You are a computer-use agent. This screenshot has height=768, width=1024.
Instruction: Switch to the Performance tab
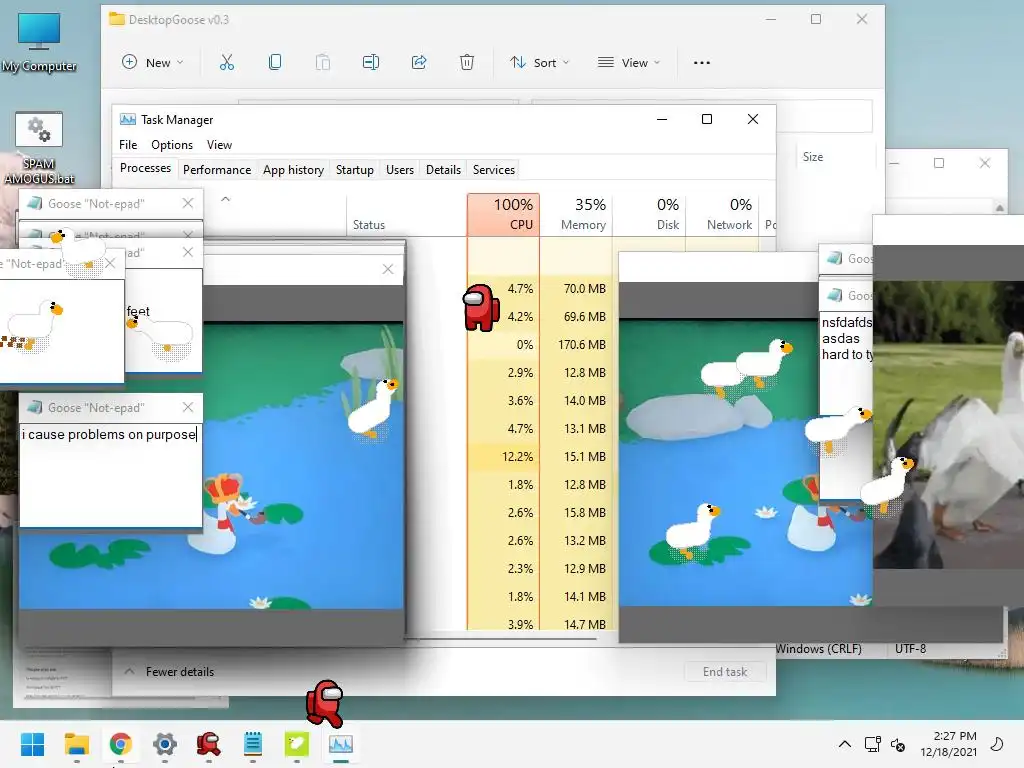click(217, 170)
